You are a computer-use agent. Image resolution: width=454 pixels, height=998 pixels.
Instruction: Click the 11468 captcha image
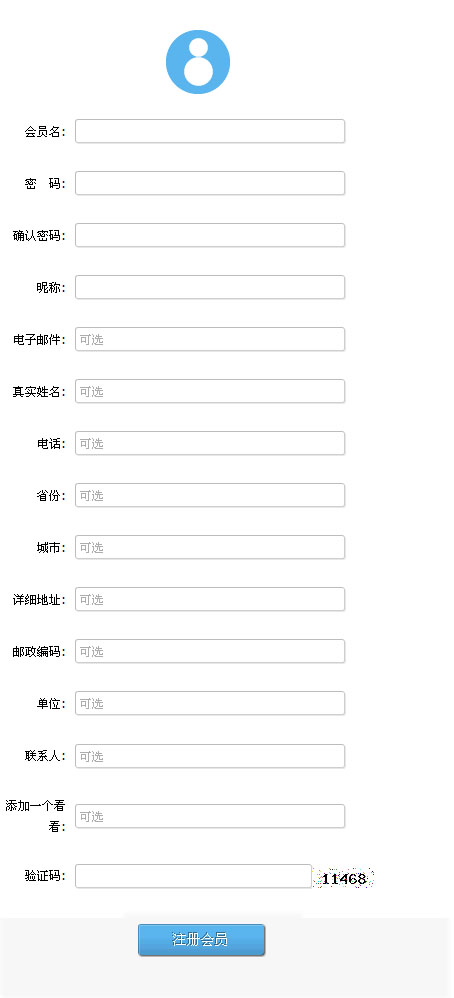[344, 879]
